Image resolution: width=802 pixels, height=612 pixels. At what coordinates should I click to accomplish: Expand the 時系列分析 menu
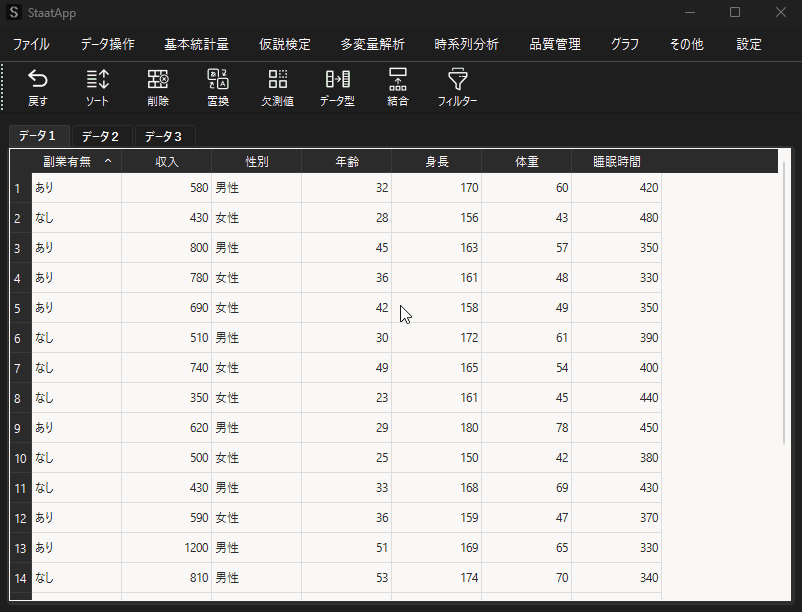(x=467, y=44)
